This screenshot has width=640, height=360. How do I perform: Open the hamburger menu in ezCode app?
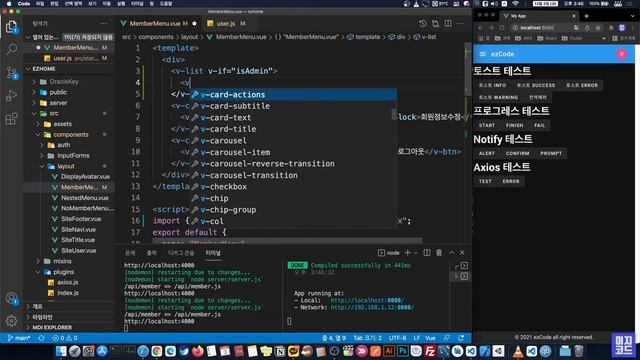tap(482, 54)
